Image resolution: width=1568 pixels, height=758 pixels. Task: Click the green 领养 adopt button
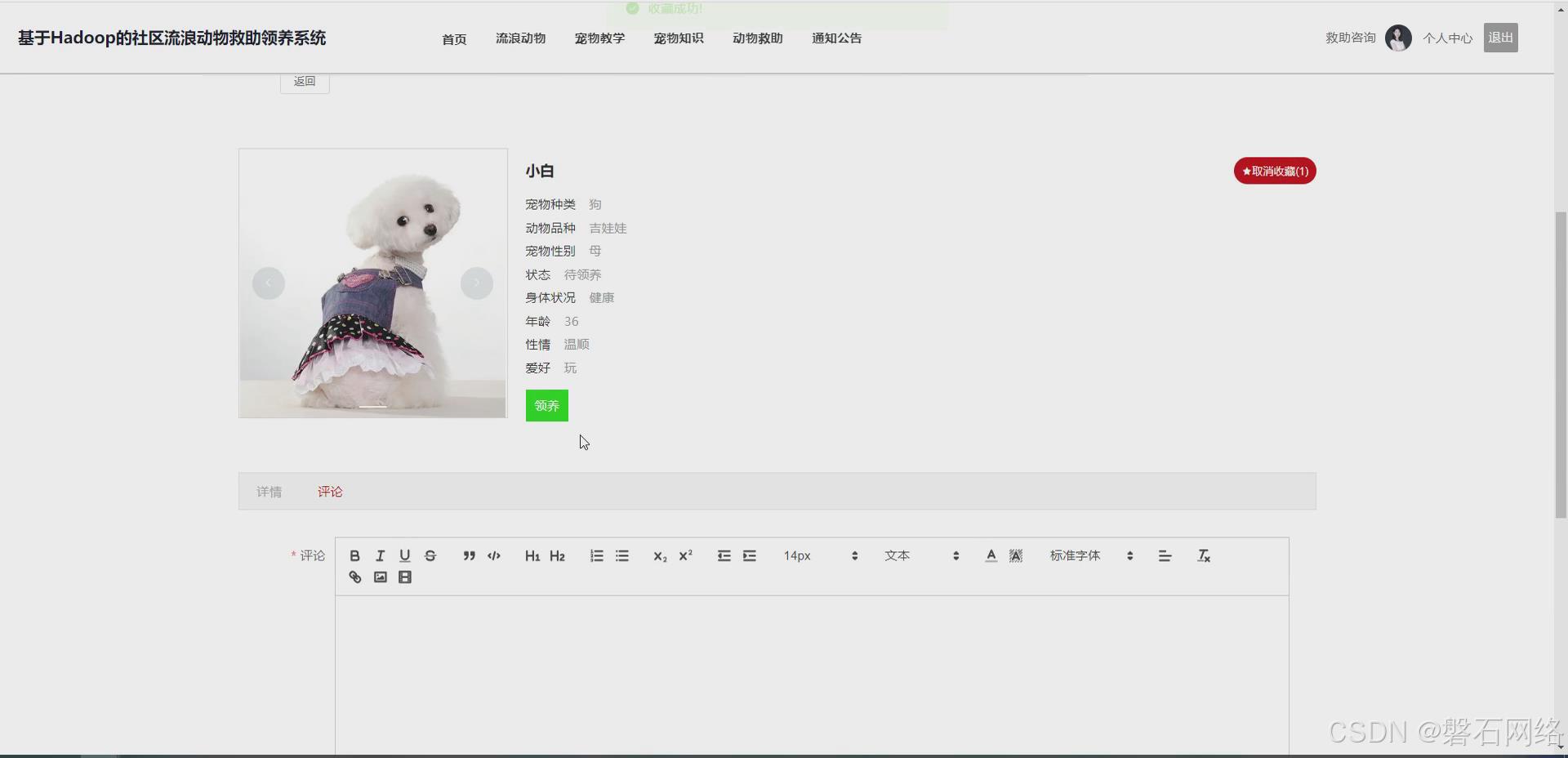click(x=546, y=406)
